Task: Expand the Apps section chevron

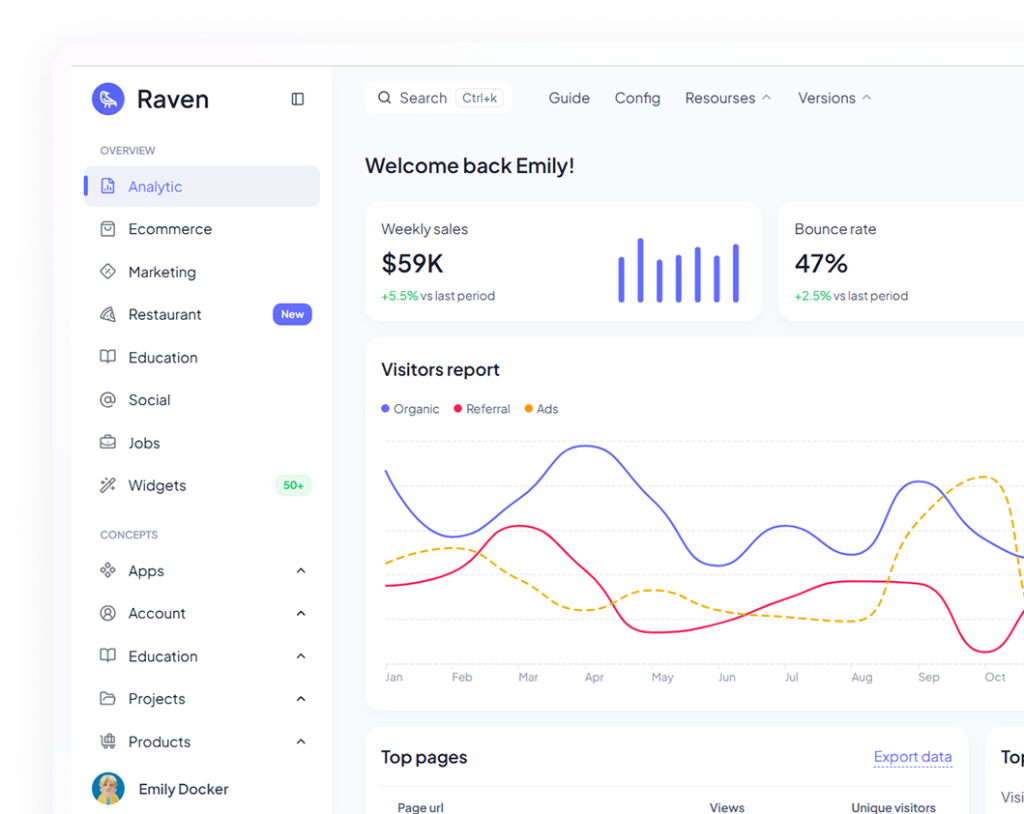Action: (x=301, y=571)
